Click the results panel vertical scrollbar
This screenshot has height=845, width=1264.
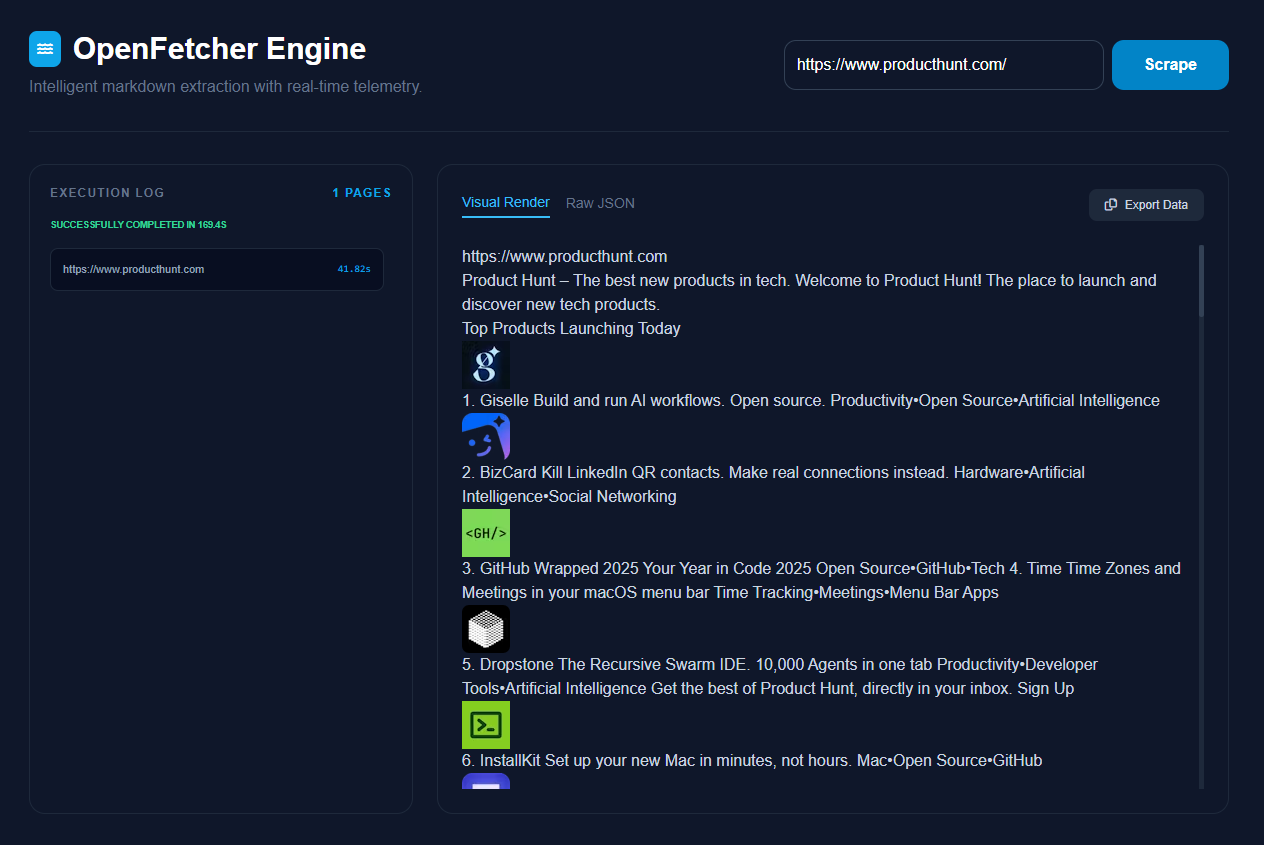1201,281
